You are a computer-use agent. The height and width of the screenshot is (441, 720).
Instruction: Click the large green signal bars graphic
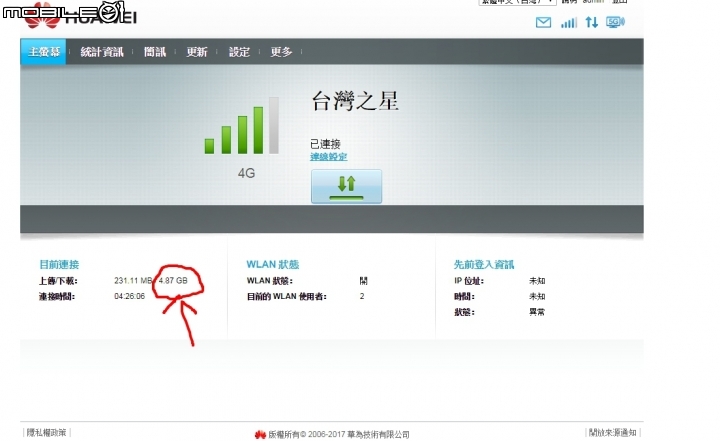click(x=242, y=125)
